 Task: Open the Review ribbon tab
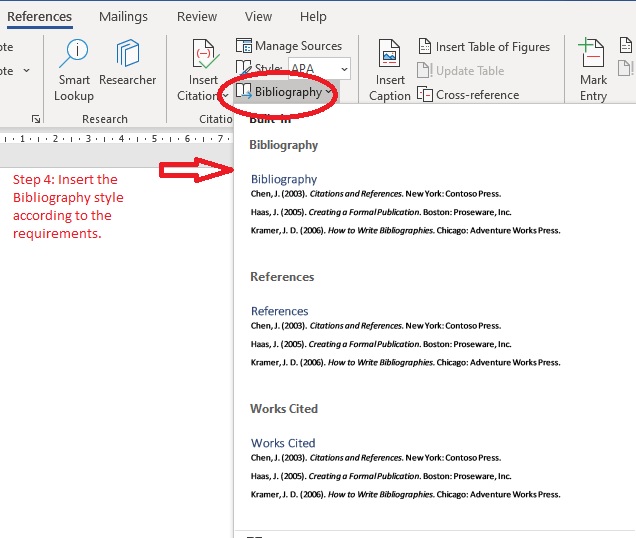pos(197,17)
